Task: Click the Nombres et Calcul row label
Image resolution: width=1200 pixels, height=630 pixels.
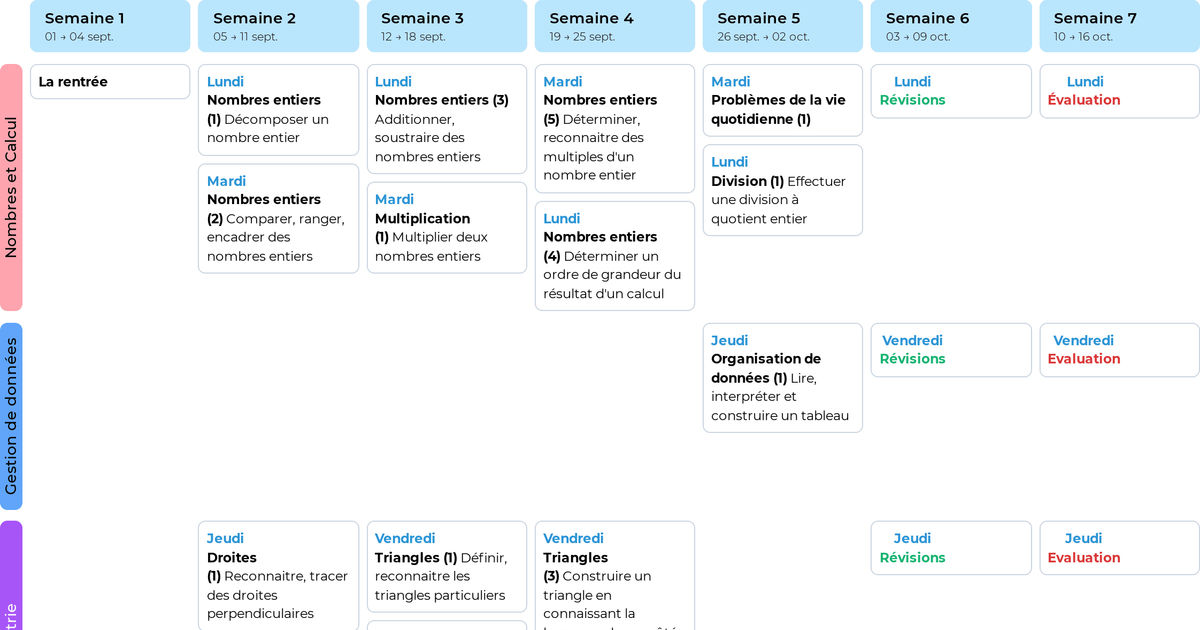Action: tap(11, 187)
